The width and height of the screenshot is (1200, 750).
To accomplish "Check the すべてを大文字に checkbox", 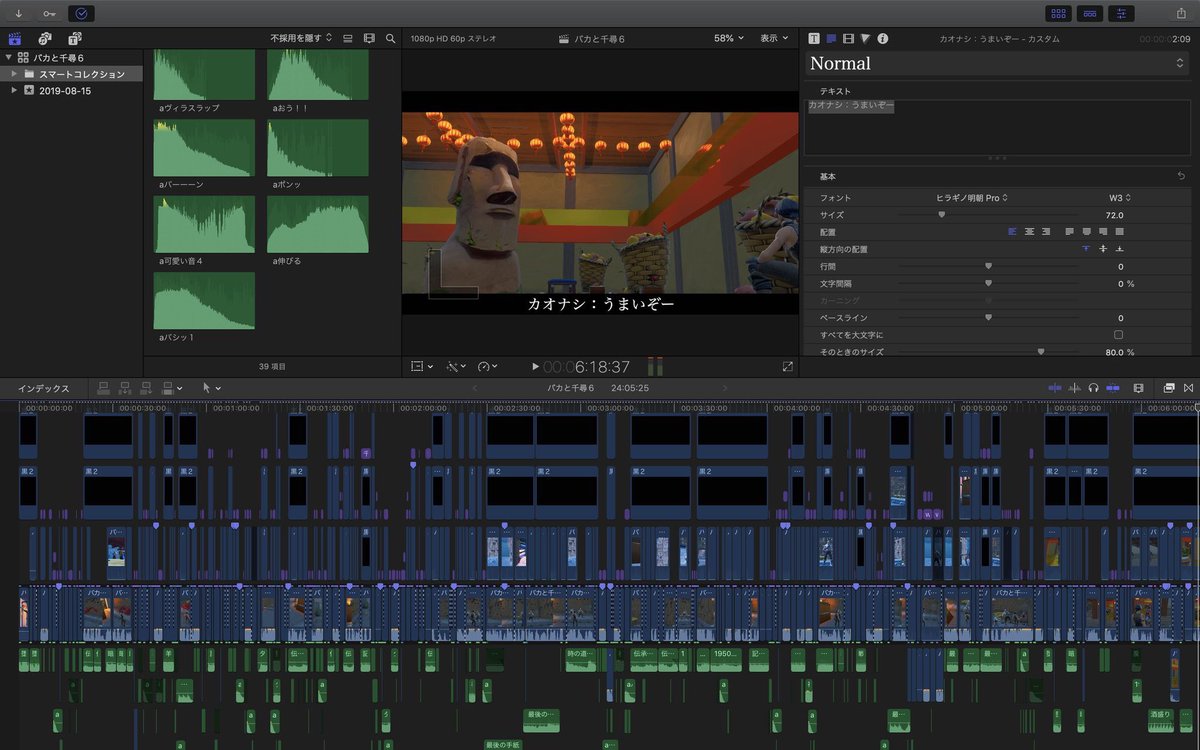I will point(1118,335).
